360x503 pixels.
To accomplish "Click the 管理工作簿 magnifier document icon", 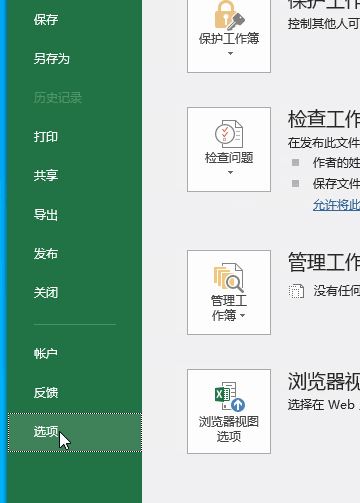I will point(229,277).
